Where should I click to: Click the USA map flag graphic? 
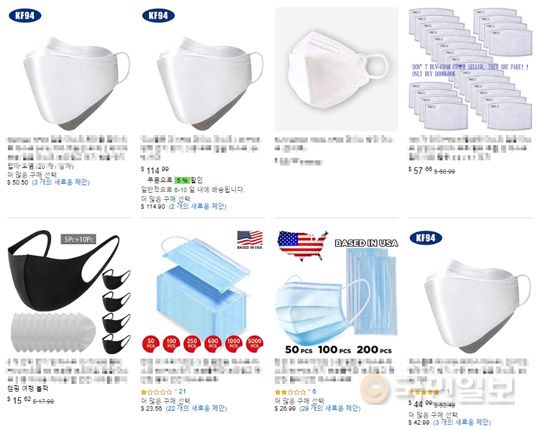(302, 245)
